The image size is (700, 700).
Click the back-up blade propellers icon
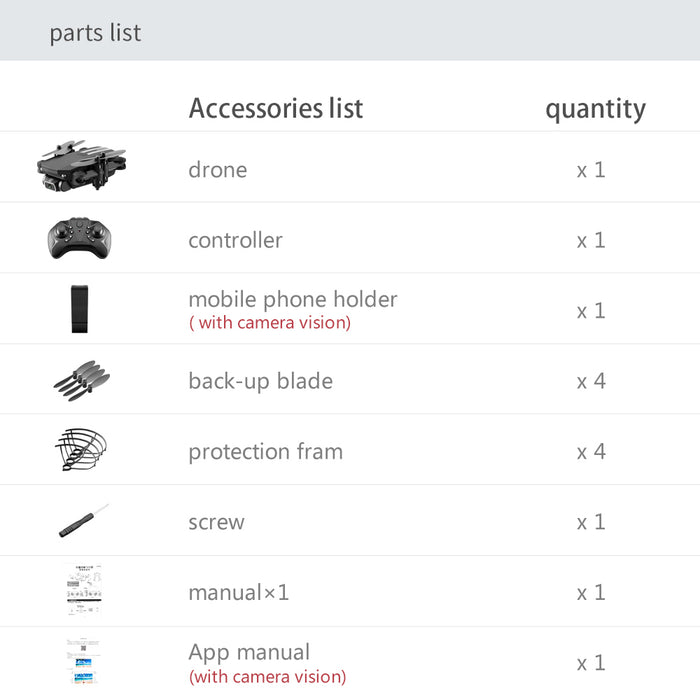click(x=81, y=381)
